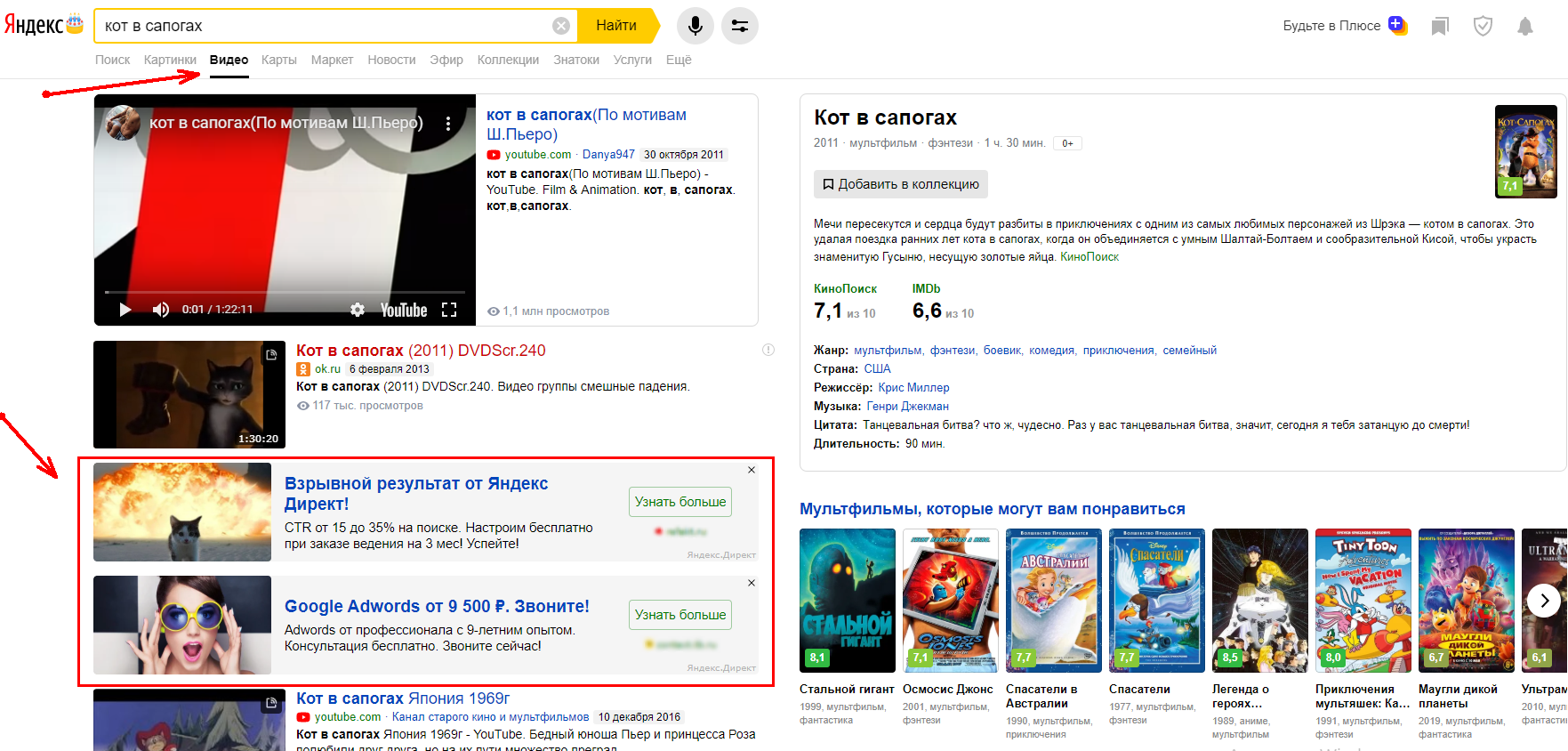Open the Коллекции tab
Viewport: 1568px width, 751px height.
pyautogui.click(x=508, y=60)
